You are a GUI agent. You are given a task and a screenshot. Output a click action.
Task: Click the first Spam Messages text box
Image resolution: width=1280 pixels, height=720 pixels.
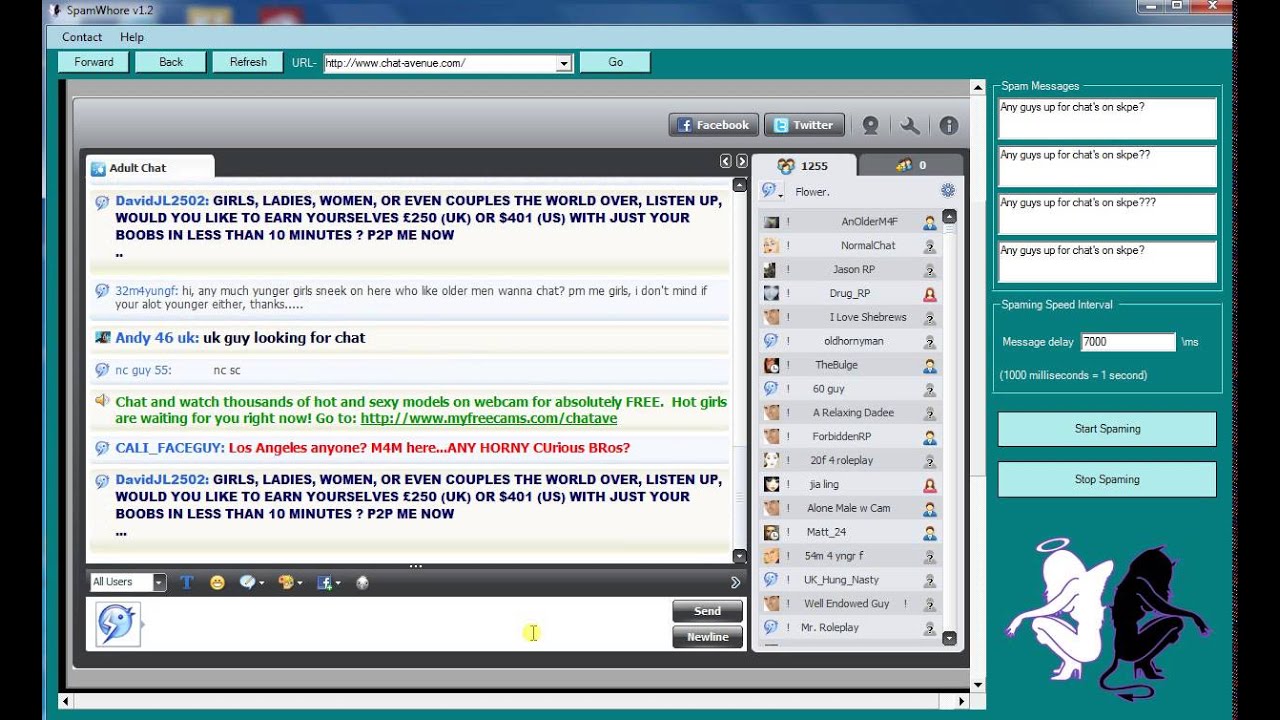pos(1107,119)
